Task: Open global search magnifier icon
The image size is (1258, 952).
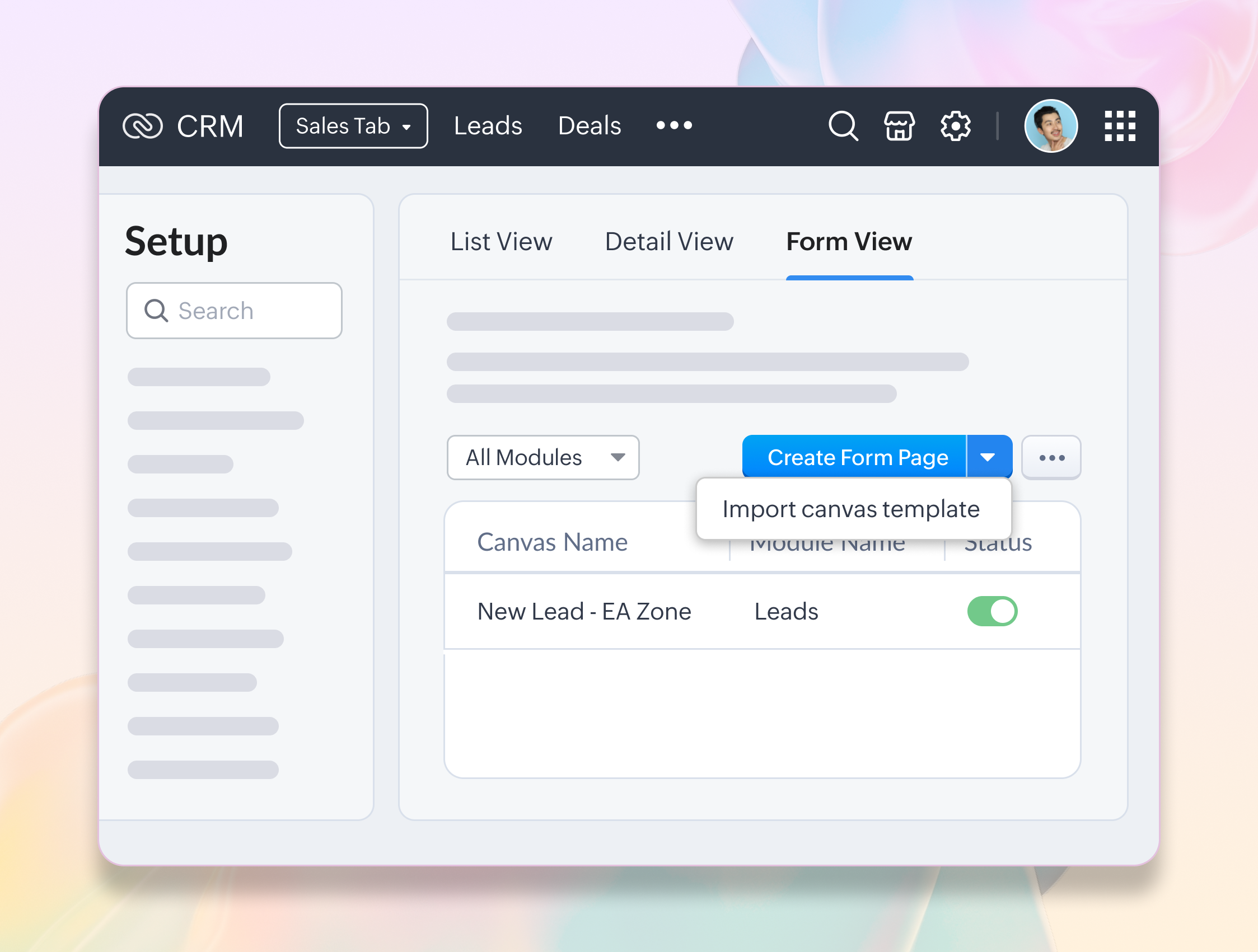Action: tap(842, 125)
